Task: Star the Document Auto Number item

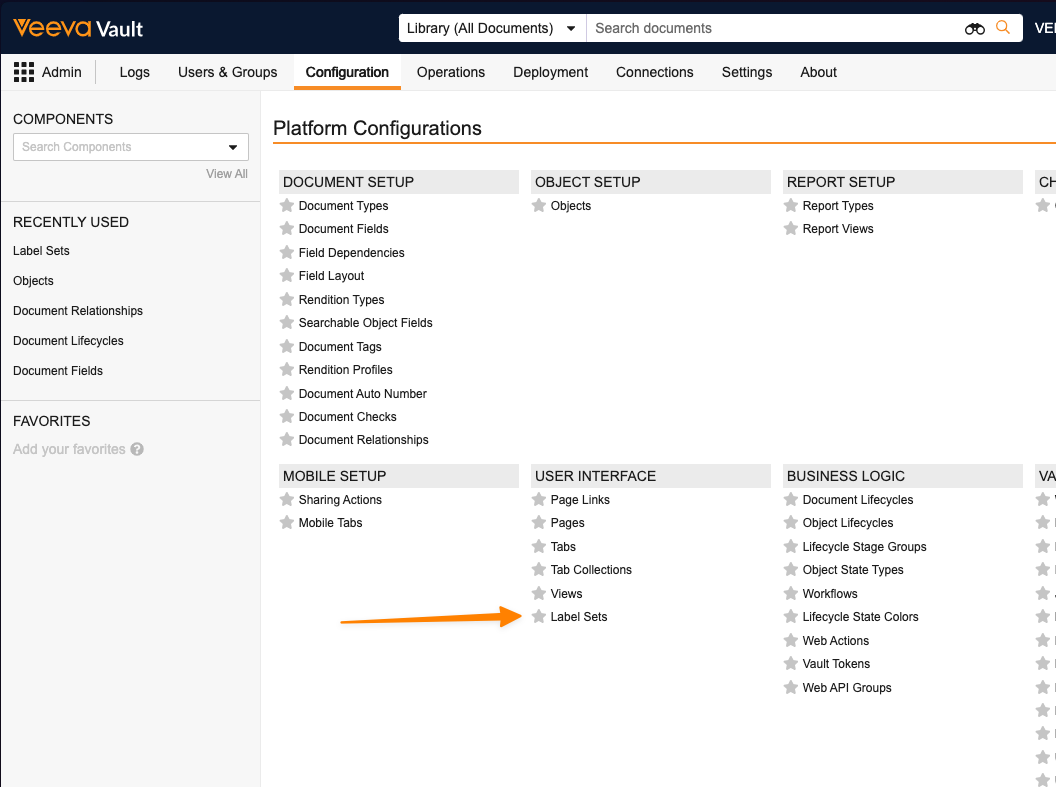Action: click(287, 393)
